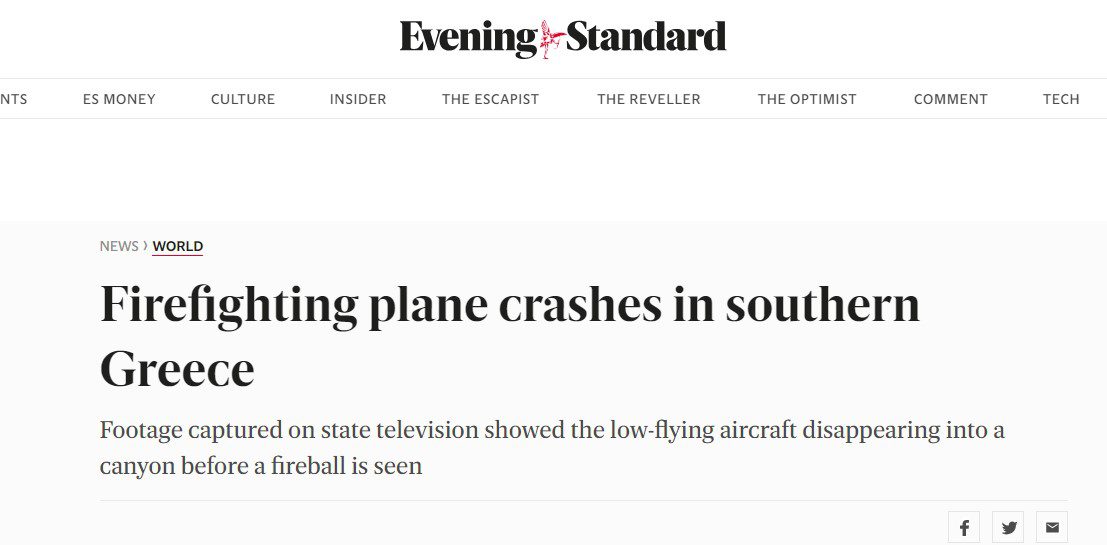1107x545 pixels.
Task: Open The Optimist section
Action: (807, 100)
